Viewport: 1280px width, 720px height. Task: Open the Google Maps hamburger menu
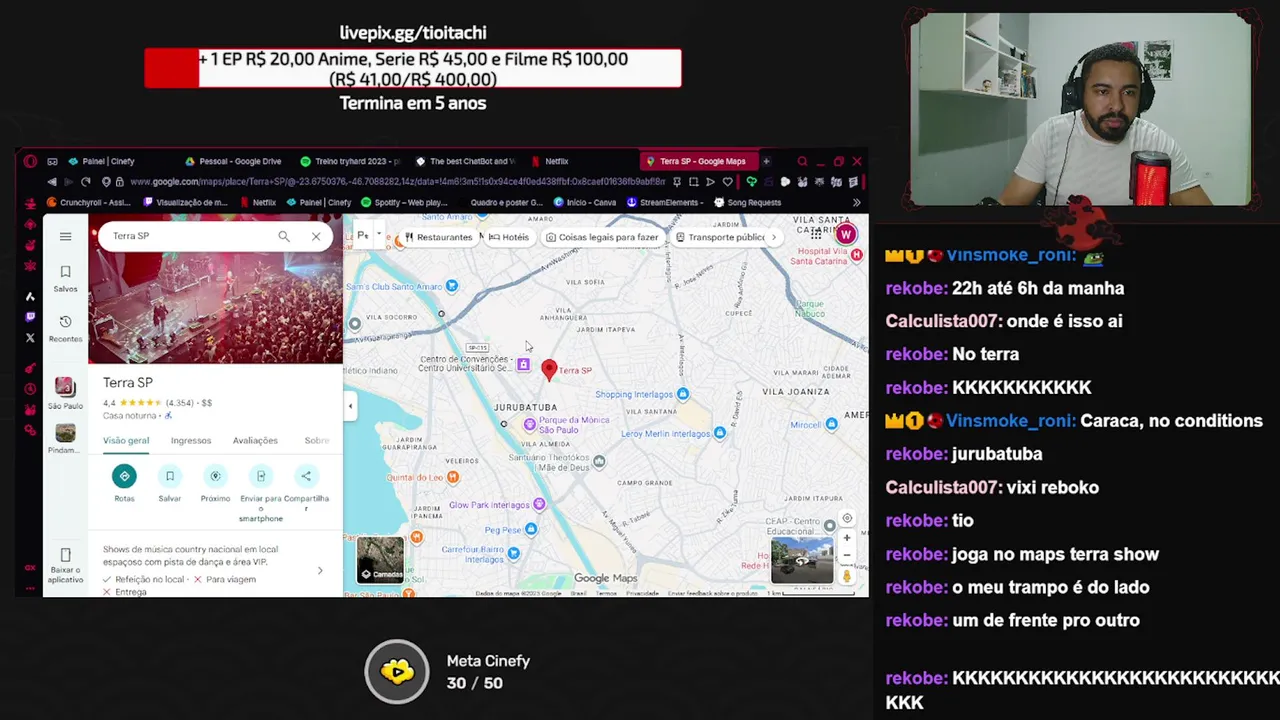pos(65,236)
